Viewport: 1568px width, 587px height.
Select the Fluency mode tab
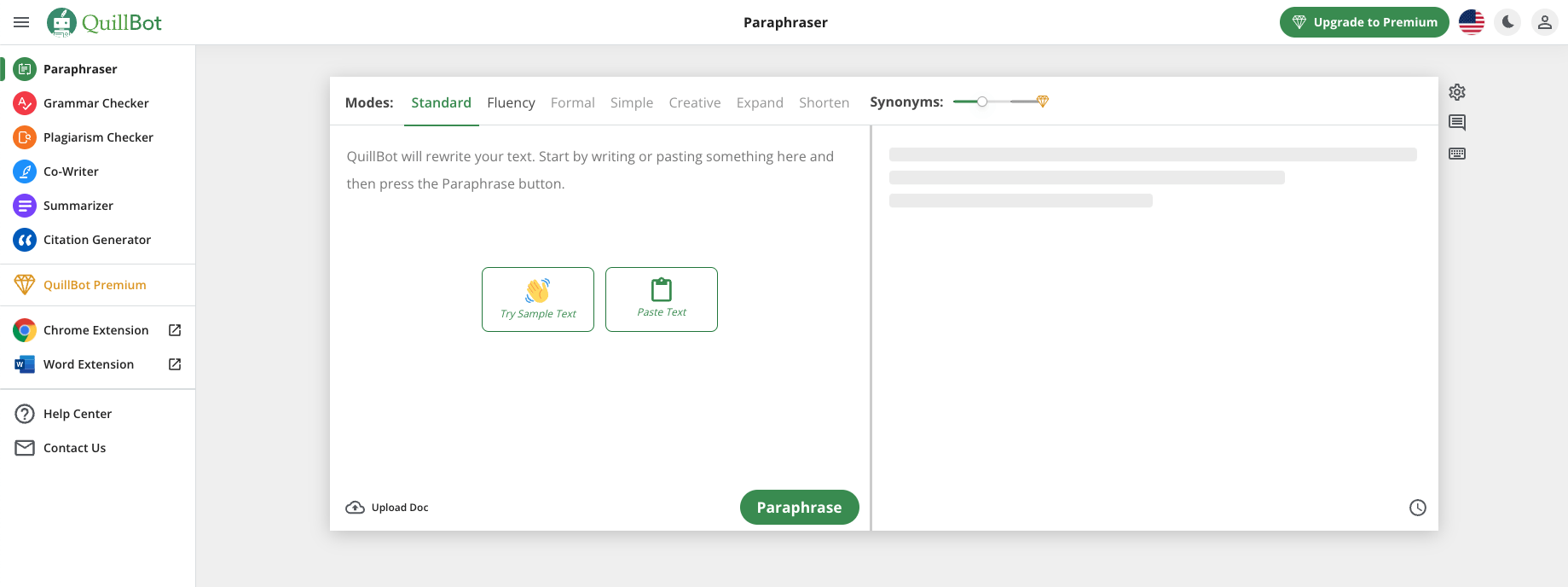(x=511, y=102)
